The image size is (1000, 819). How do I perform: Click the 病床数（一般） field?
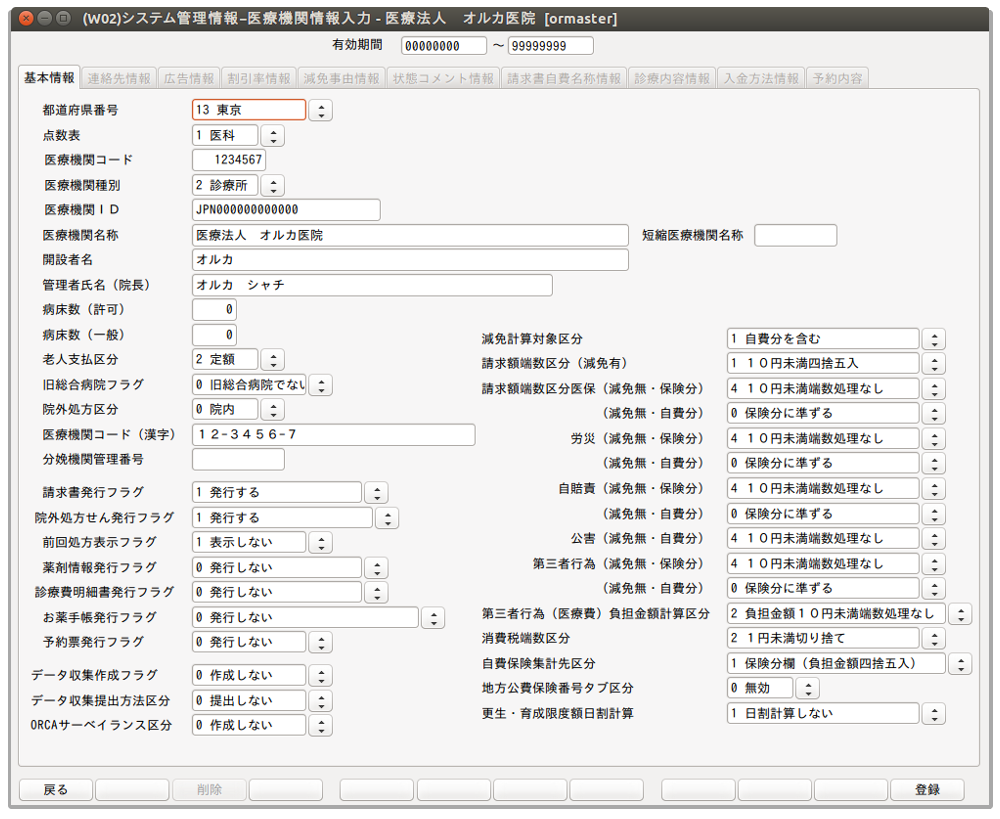pos(214,335)
